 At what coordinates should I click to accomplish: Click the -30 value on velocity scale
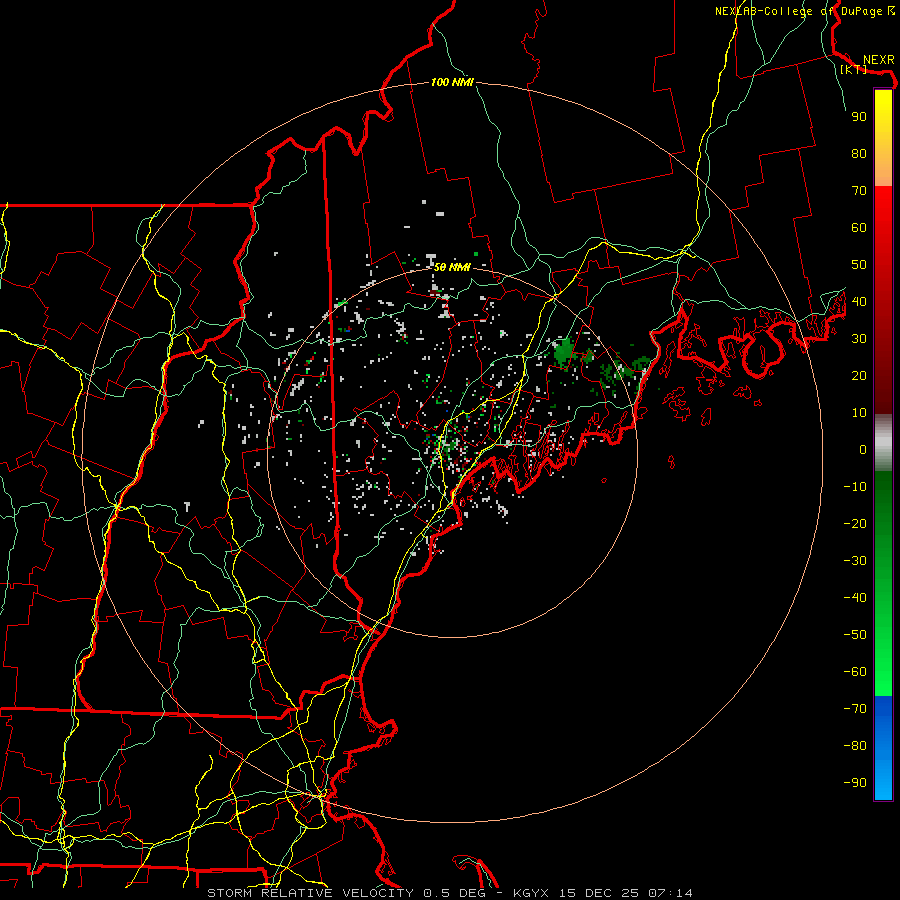(855, 561)
